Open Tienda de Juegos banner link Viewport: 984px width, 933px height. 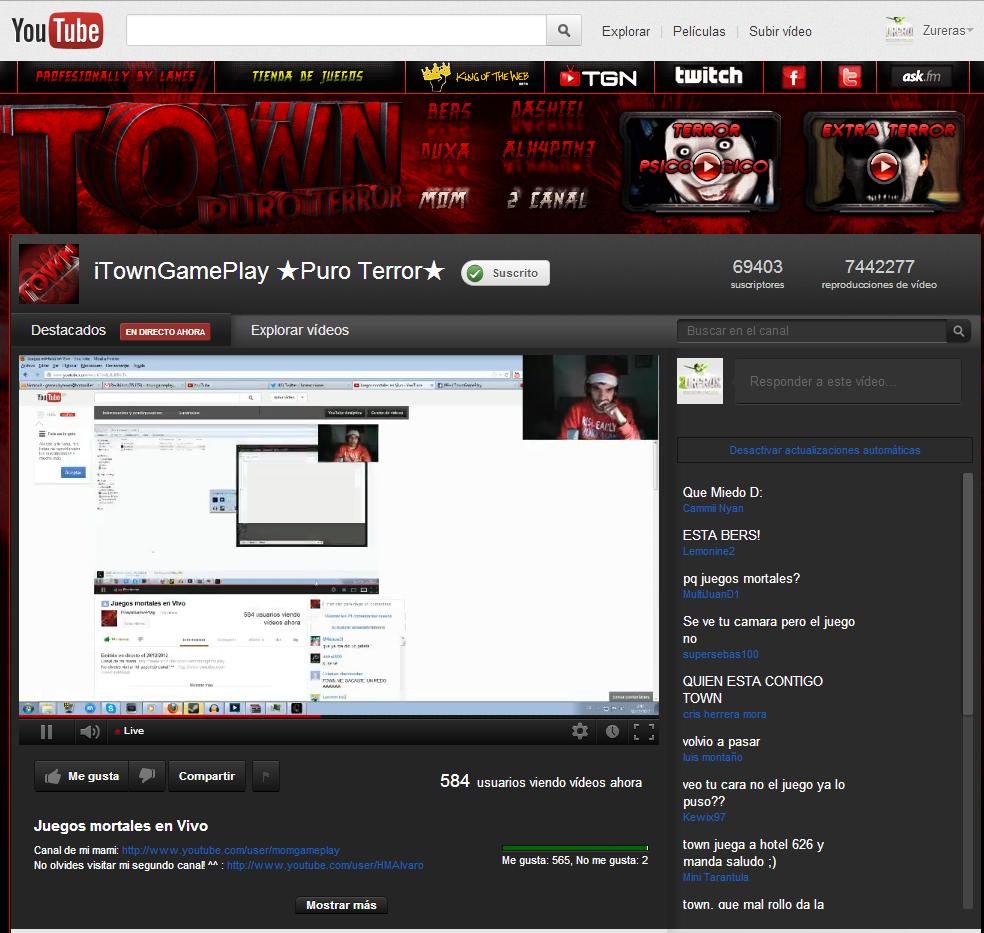coord(308,77)
